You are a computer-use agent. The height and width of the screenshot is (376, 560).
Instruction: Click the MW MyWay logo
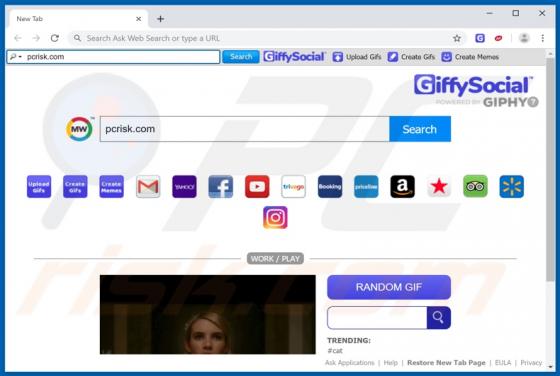[79, 129]
